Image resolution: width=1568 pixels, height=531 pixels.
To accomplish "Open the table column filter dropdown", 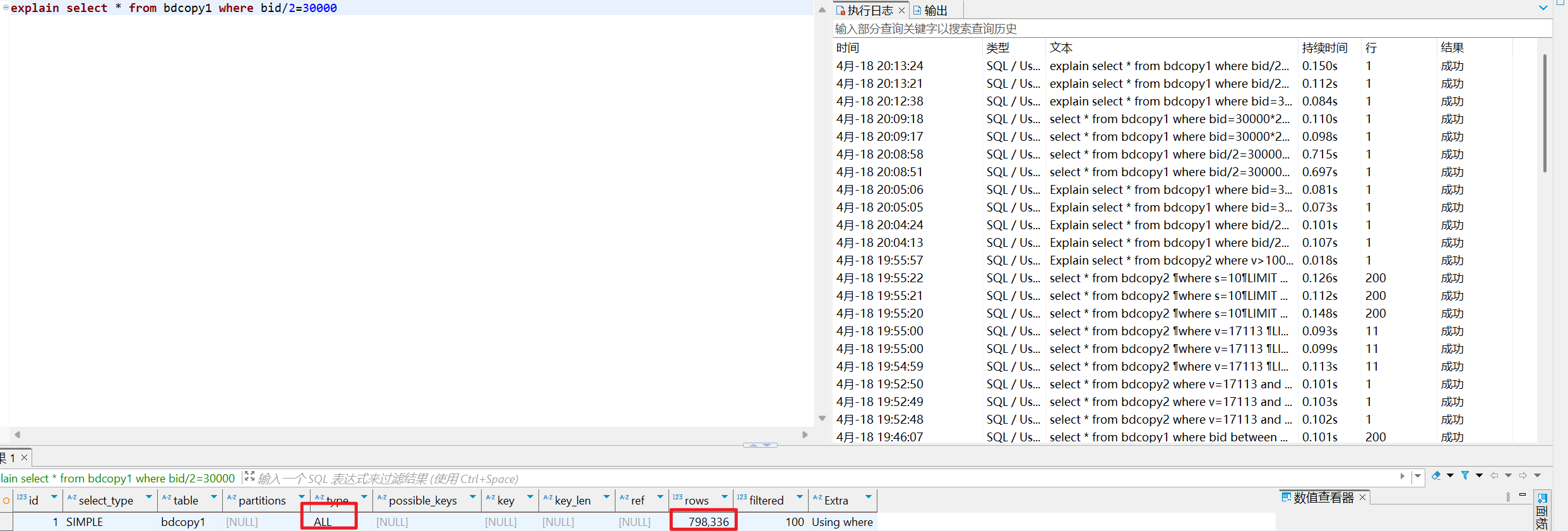I will click(x=214, y=497).
